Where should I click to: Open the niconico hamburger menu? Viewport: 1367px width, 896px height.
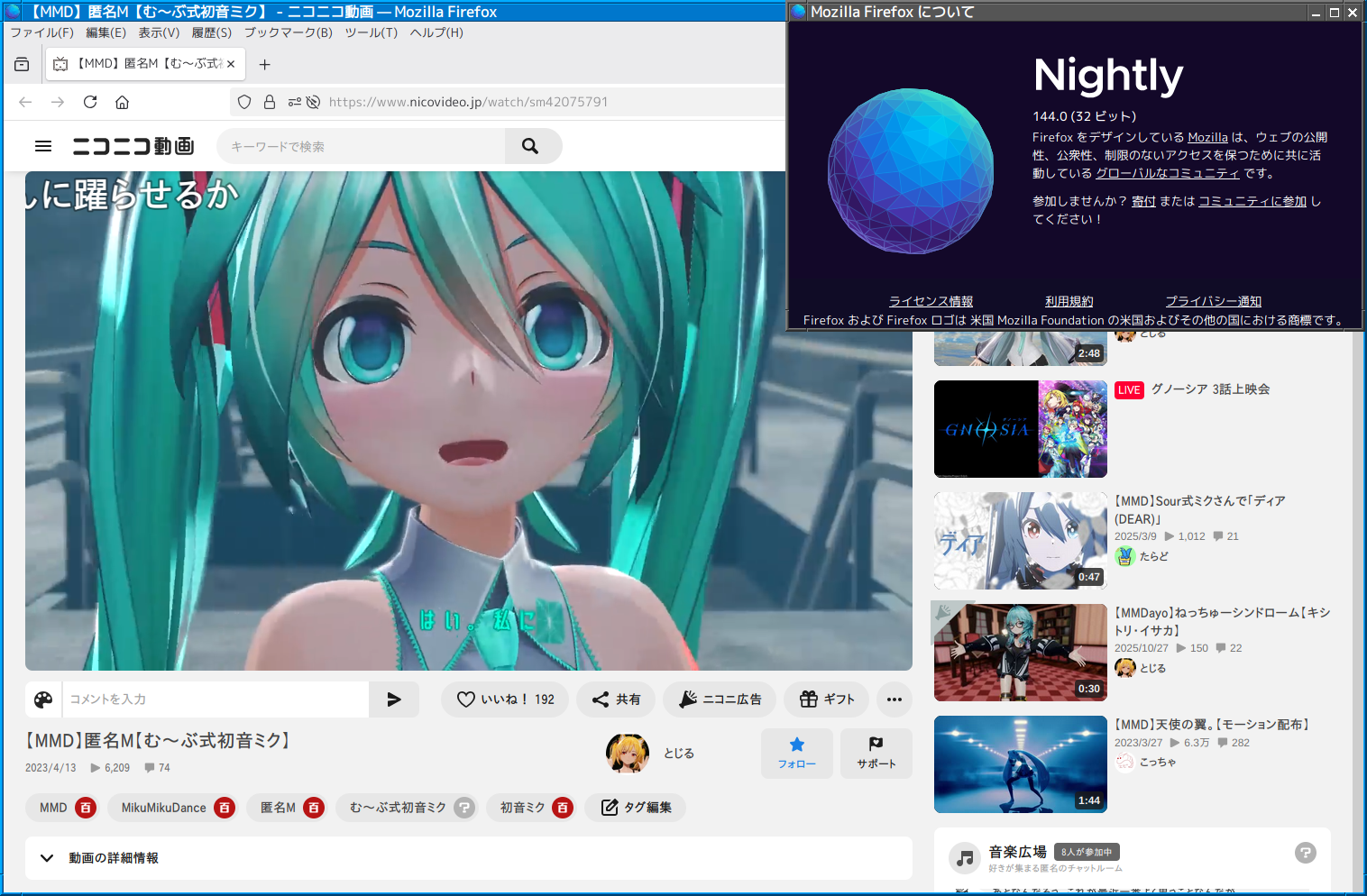point(43,146)
